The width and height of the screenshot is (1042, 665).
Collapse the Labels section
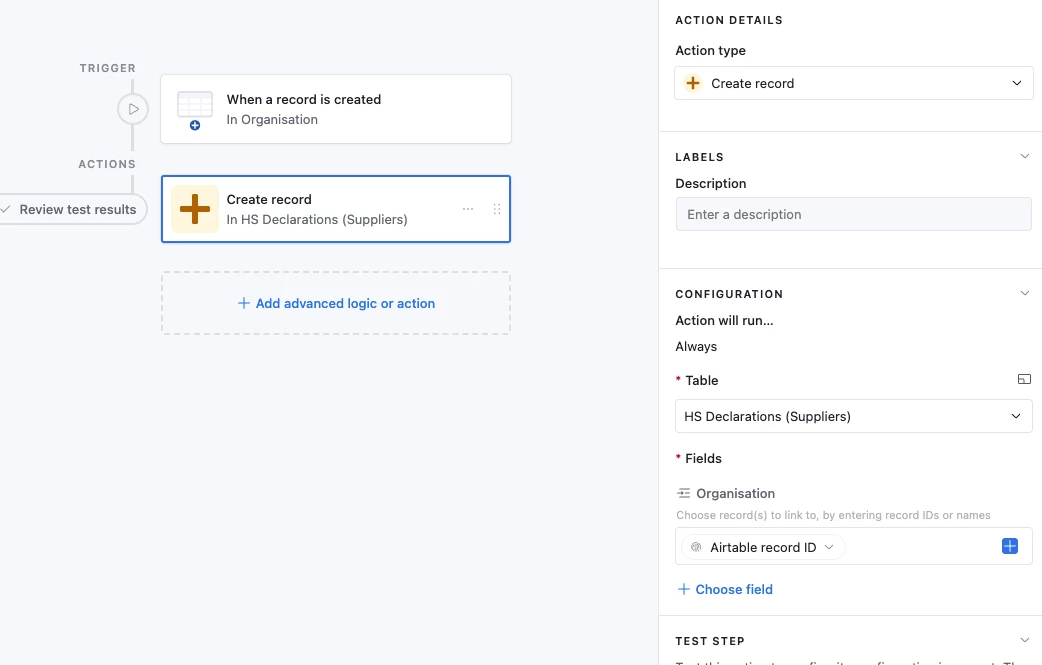click(1024, 156)
